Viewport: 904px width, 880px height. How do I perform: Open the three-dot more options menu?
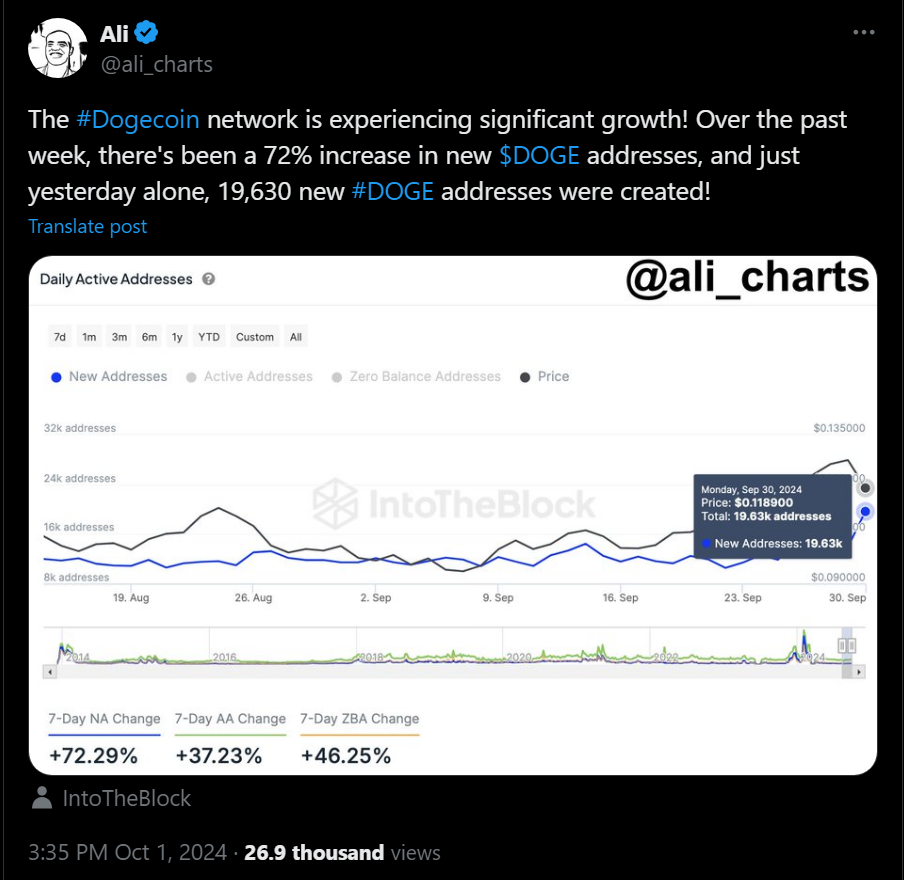(863, 32)
